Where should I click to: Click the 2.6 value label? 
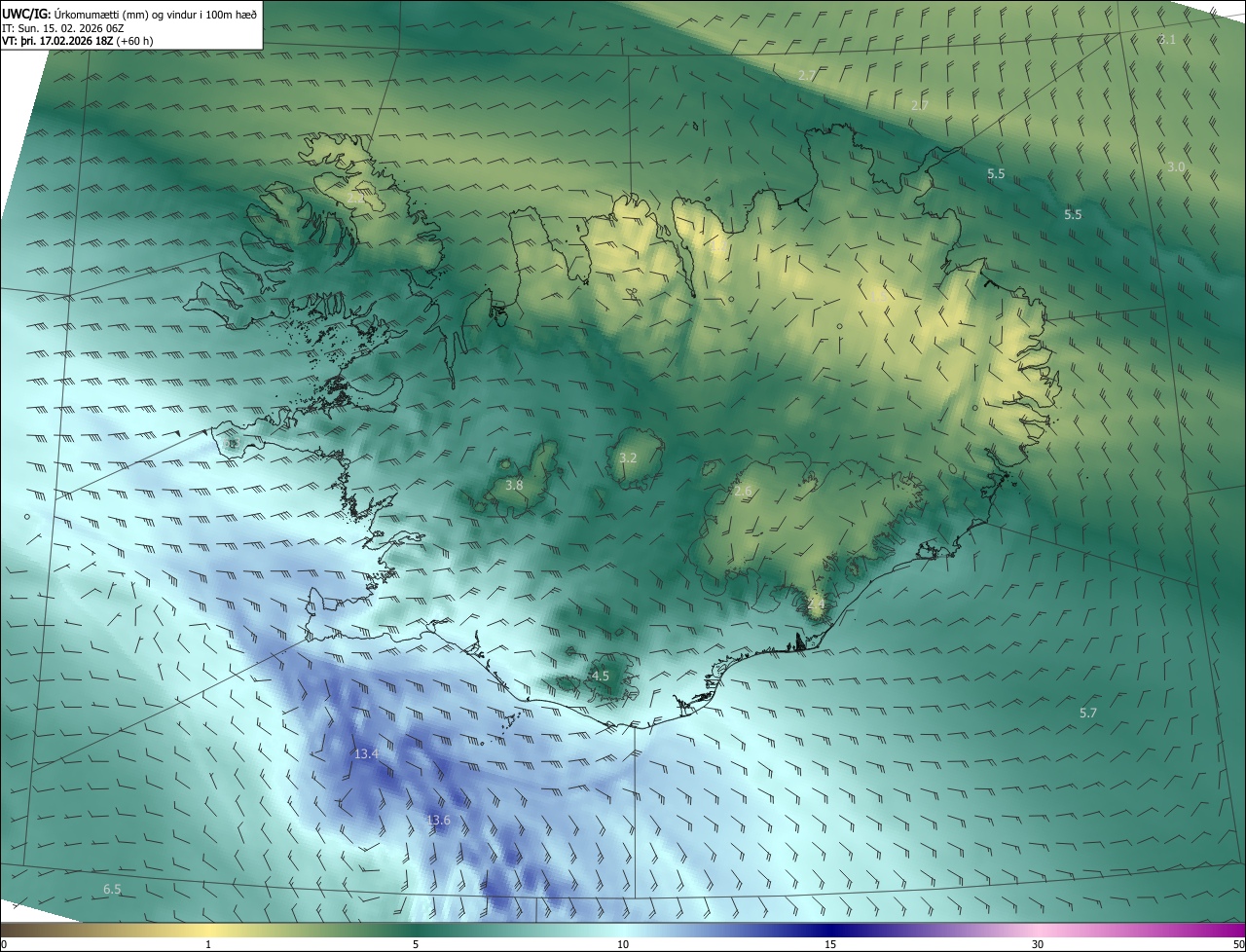743,492
